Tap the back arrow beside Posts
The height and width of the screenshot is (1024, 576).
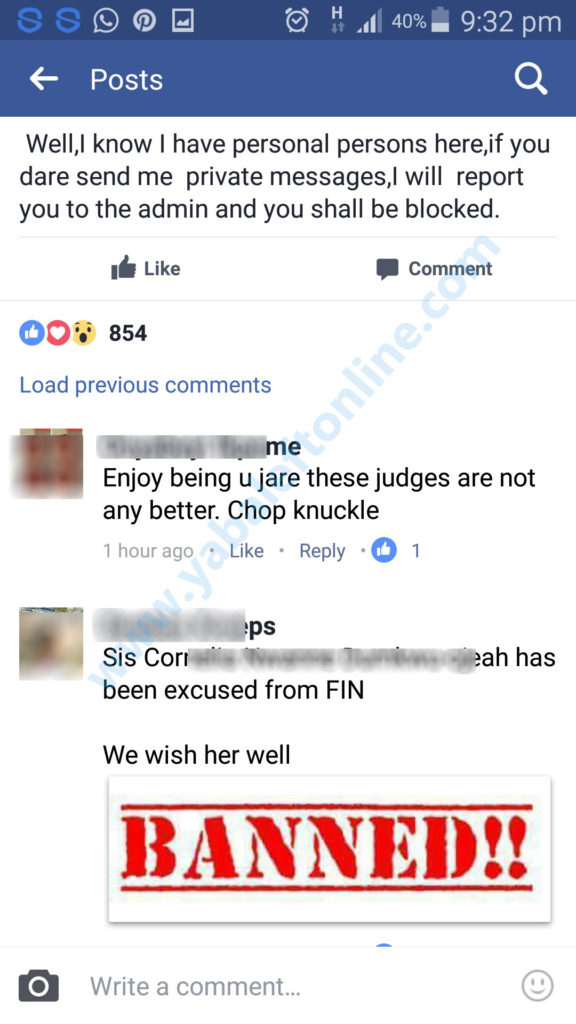click(44, 79)
